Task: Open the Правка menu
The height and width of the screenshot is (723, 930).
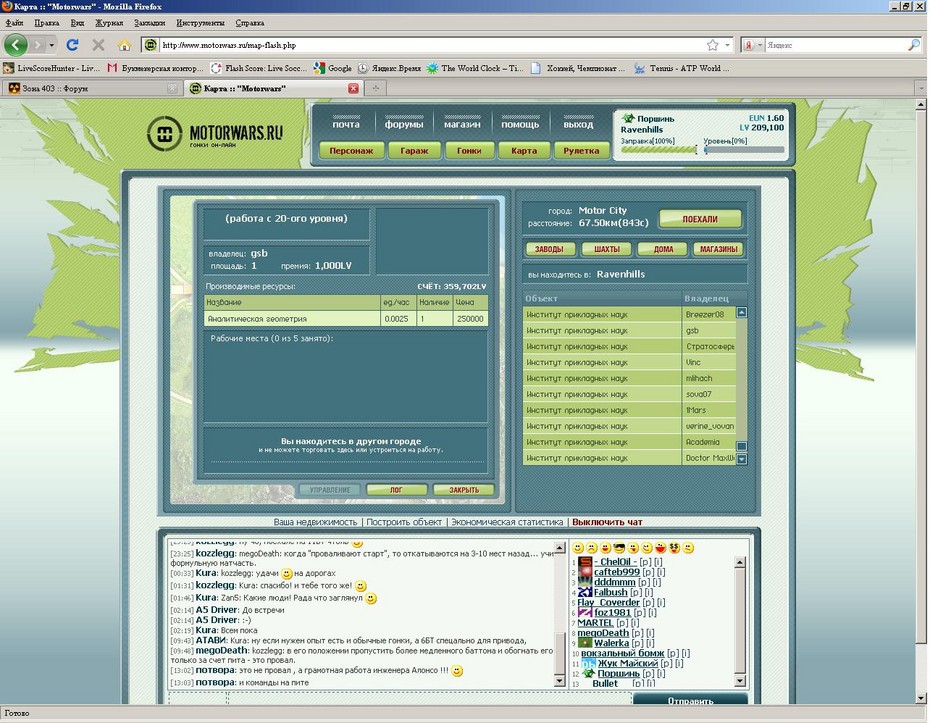Action: [x=46, y=23]
